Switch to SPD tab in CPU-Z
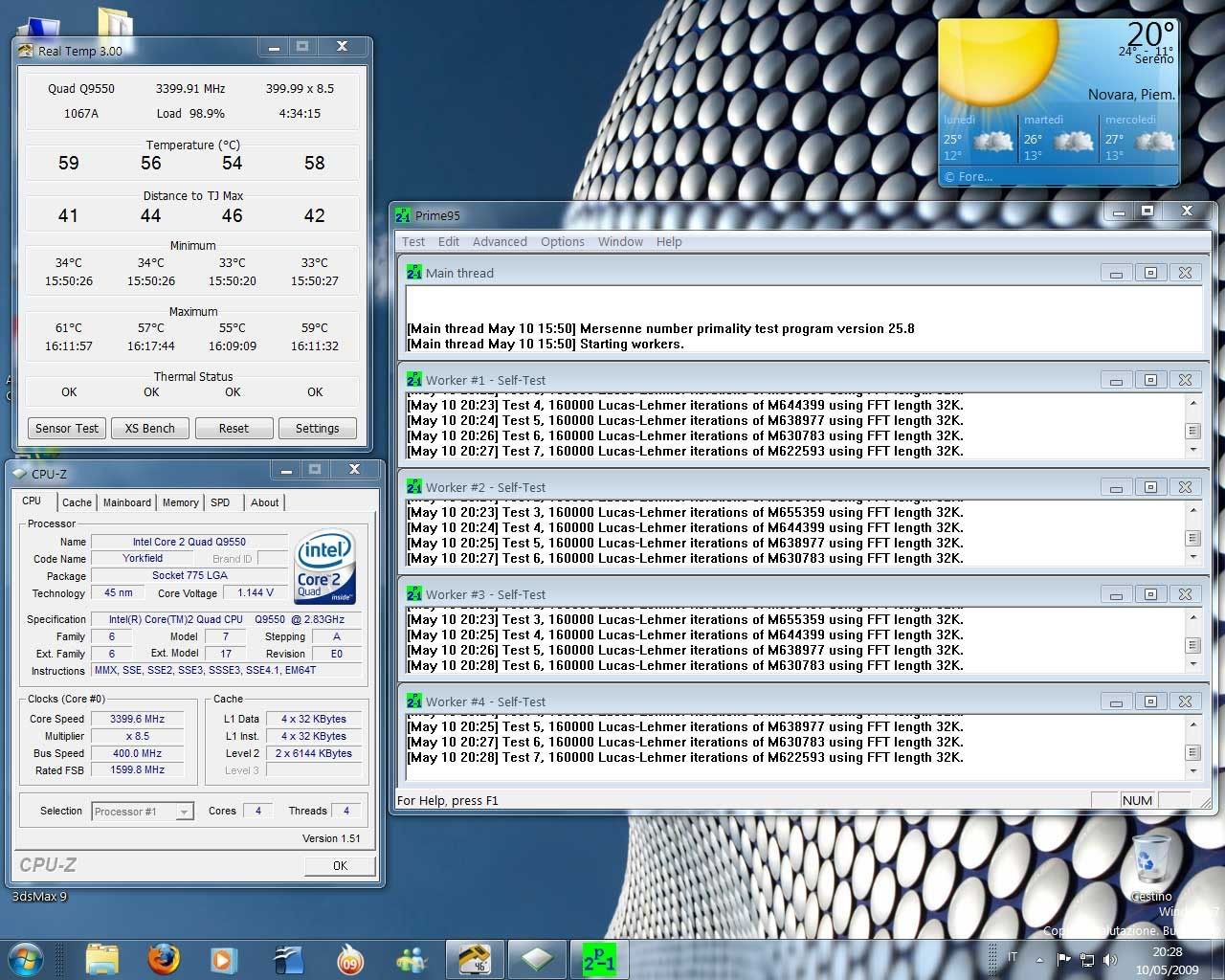This screenshot has height=980, width=1225. (220, 502)
